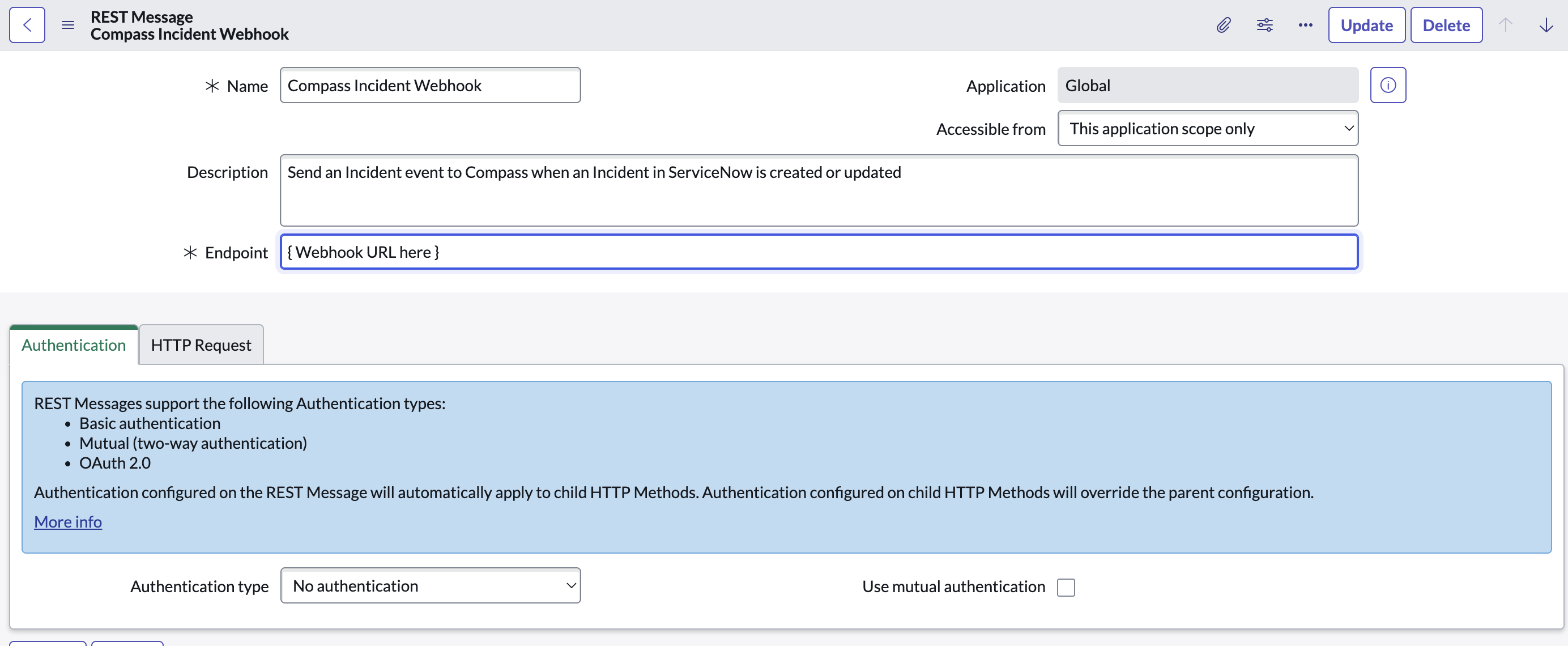Open the Accessible from dropdown
The width and height of the screenshot is (1568, 646).
(x=1208, y=129)
